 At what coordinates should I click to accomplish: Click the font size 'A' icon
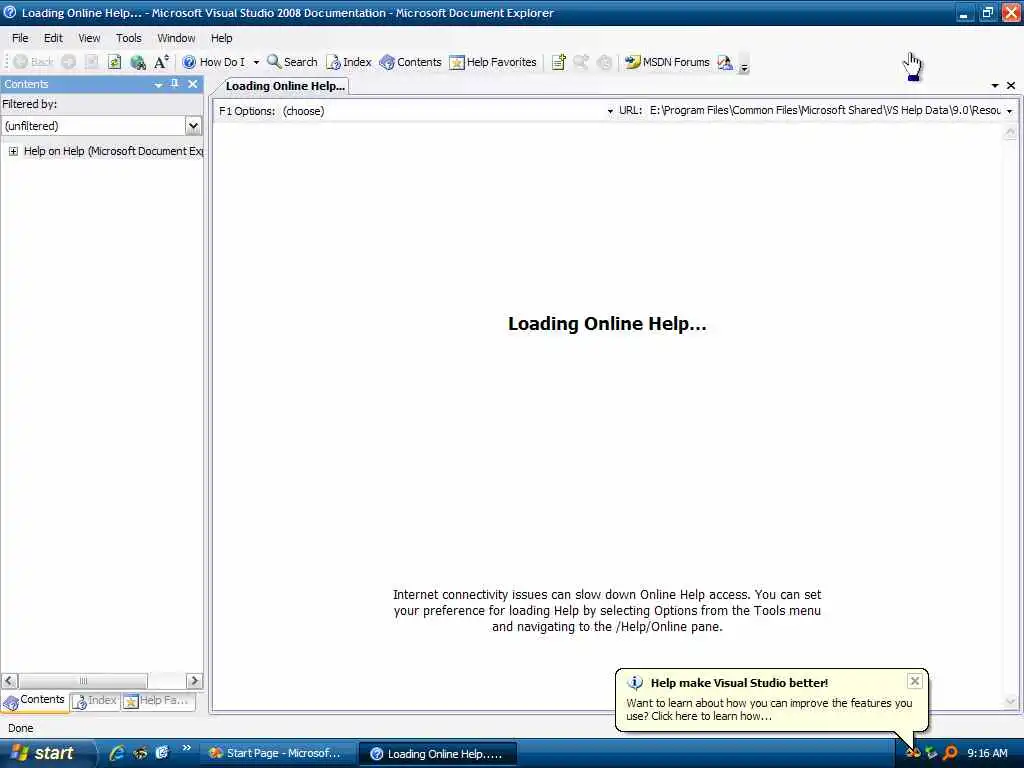click(161, 62)
